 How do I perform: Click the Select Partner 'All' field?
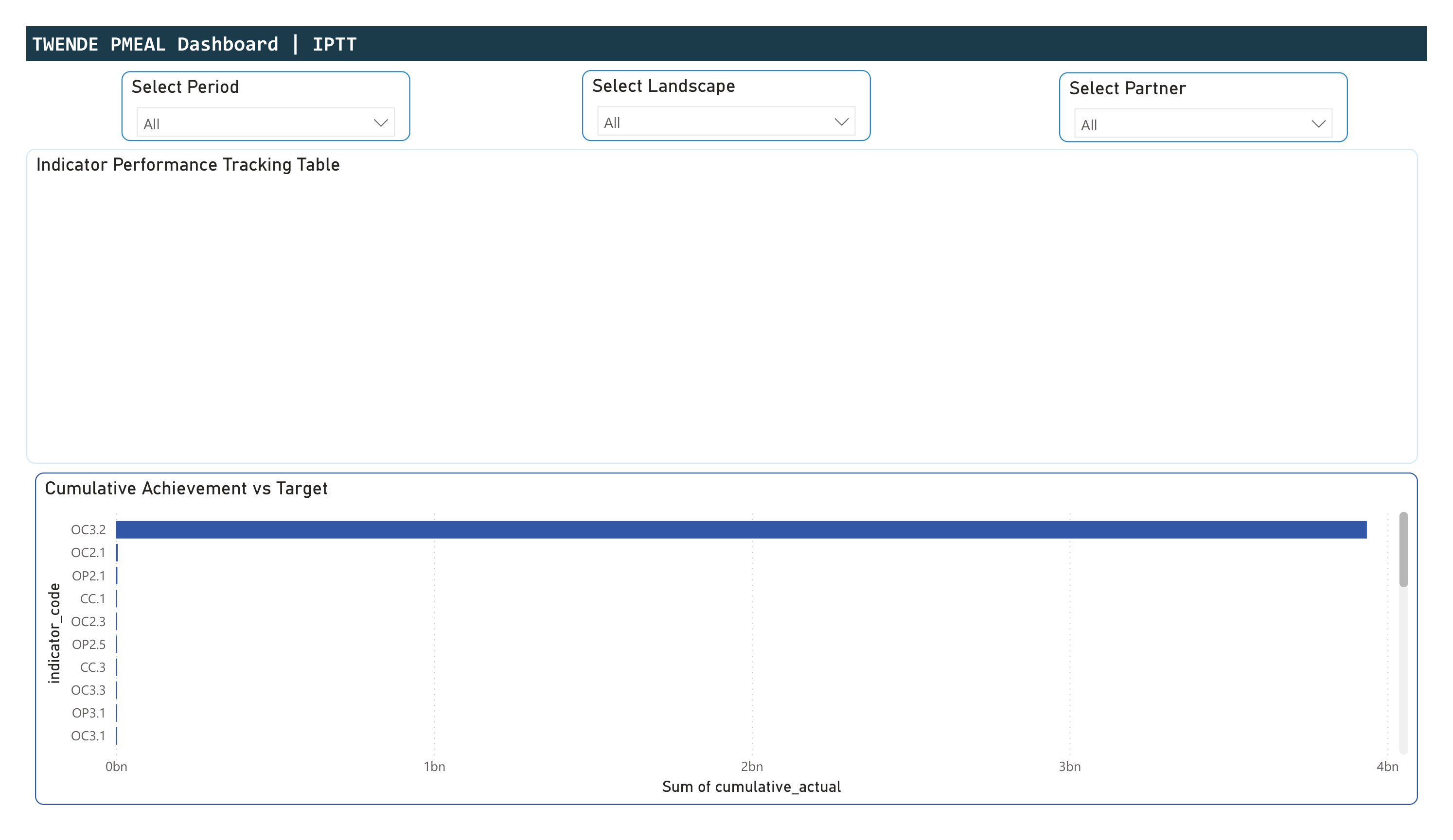point(1190,124)
